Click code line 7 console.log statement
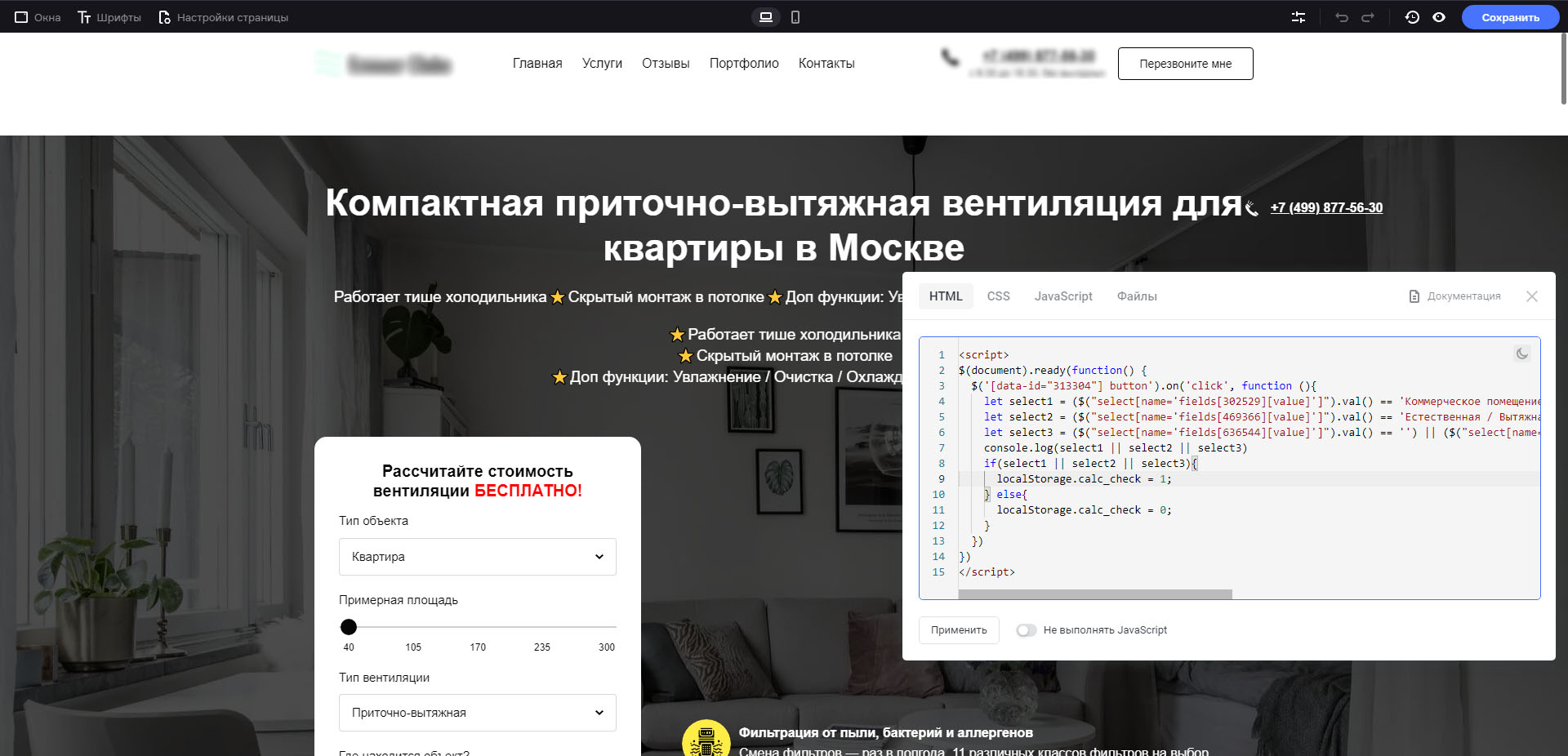 (1116, 448)
